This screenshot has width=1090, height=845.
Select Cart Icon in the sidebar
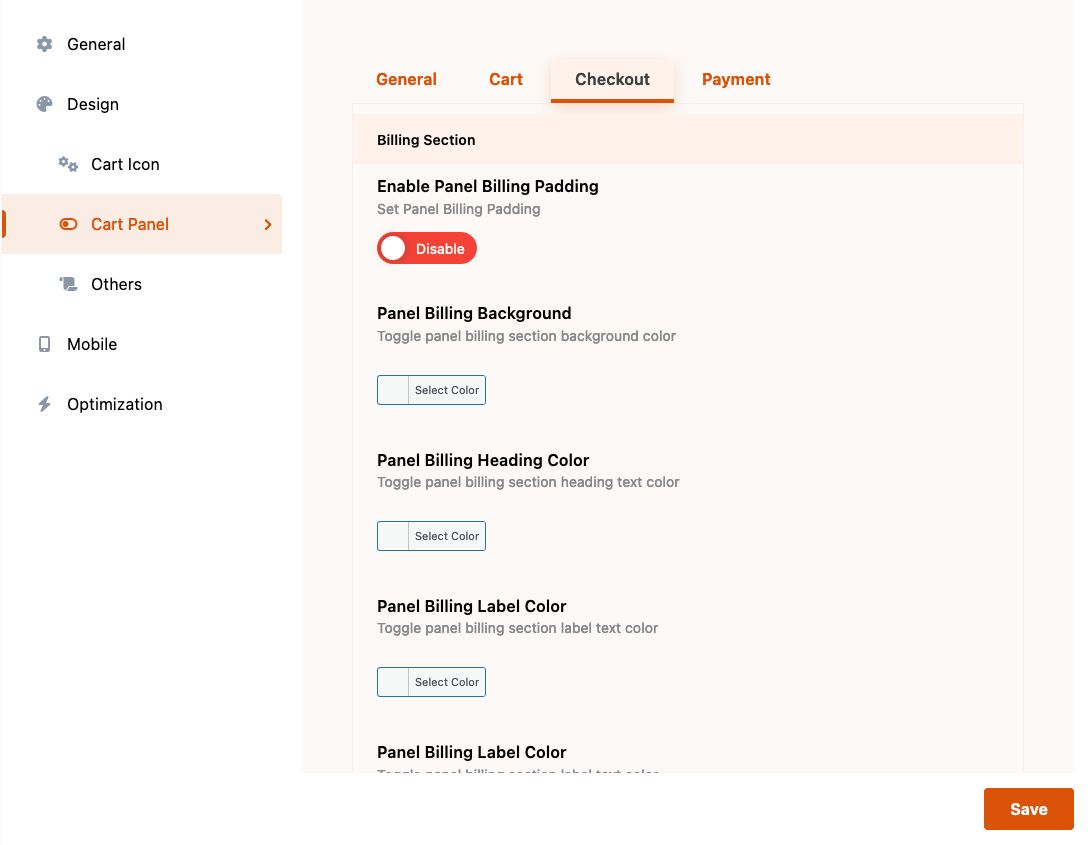click(x=142, y=164)
